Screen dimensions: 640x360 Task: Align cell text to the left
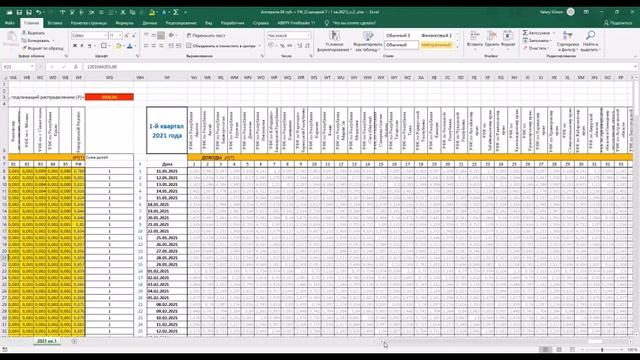[x=146, y=46]
